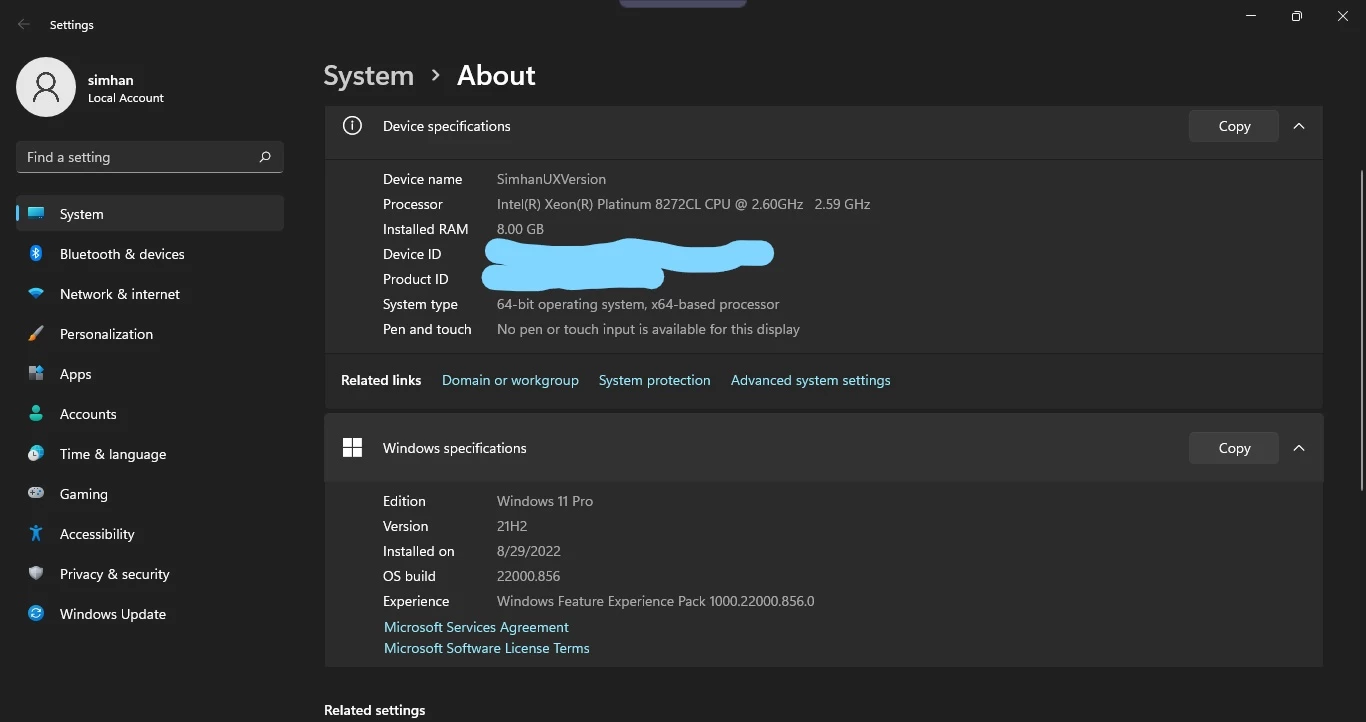Click the Version value 21H2
The height and width of the screenshot is (722, 1366).
(512, 526)
